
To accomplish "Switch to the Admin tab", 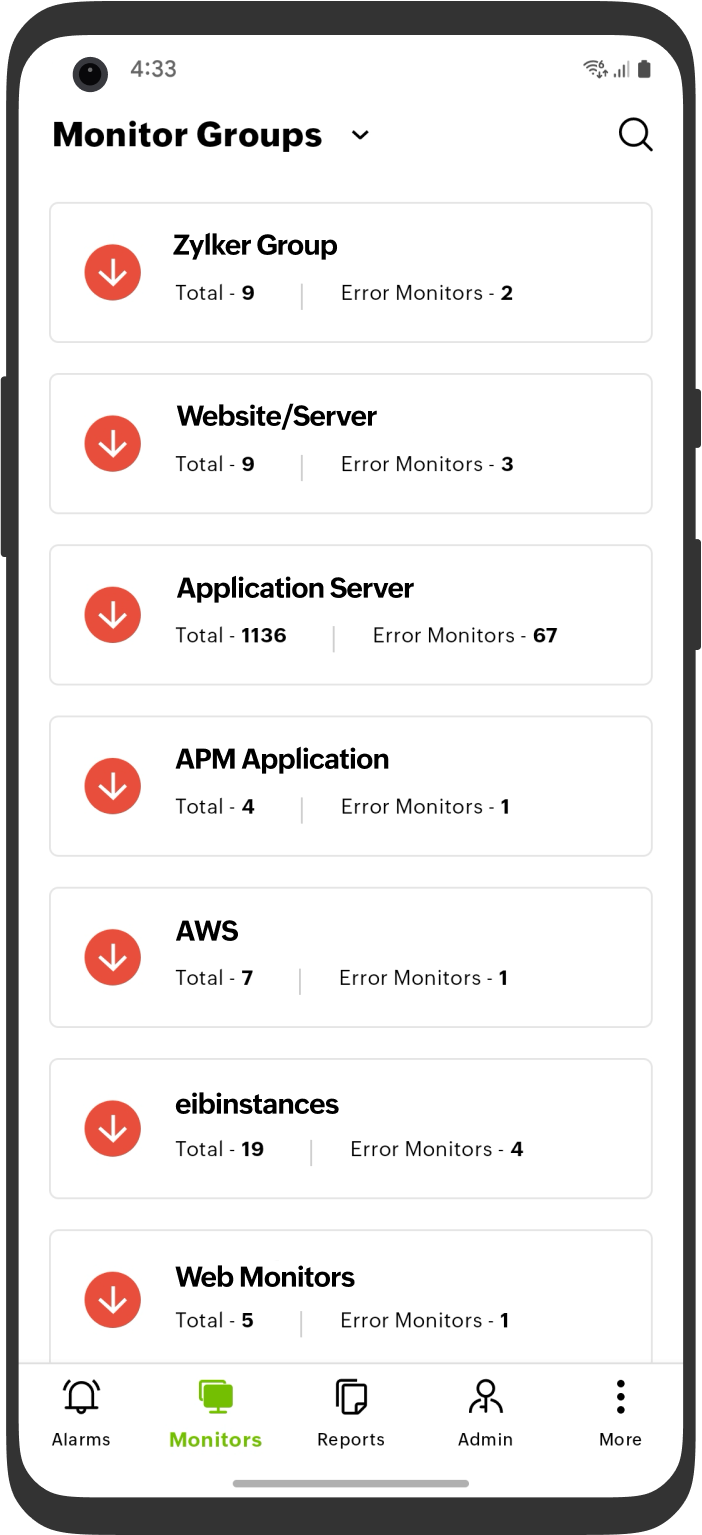I will pyautogui.click(x=485, y=1414).
